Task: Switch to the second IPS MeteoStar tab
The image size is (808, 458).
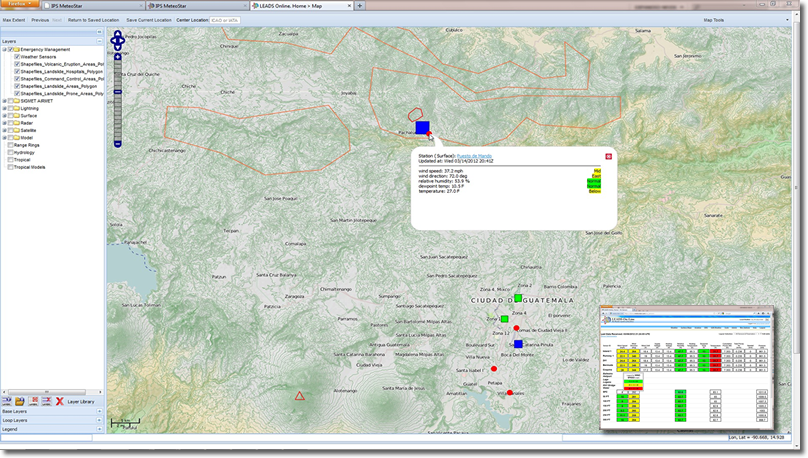Action: pyautogui.click(x=196, y=6)
